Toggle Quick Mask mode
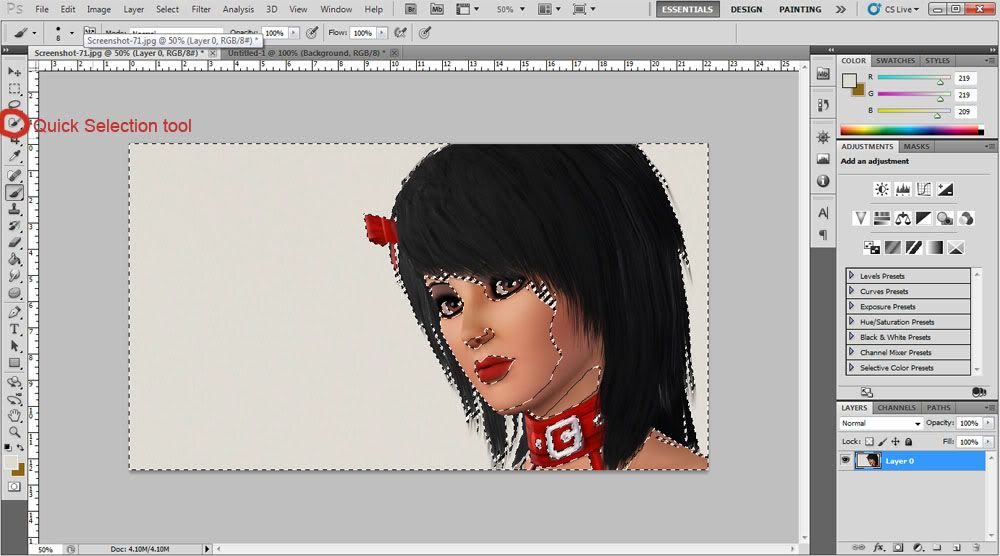This screenshot has width=1000, height=556. coord(14,486)
